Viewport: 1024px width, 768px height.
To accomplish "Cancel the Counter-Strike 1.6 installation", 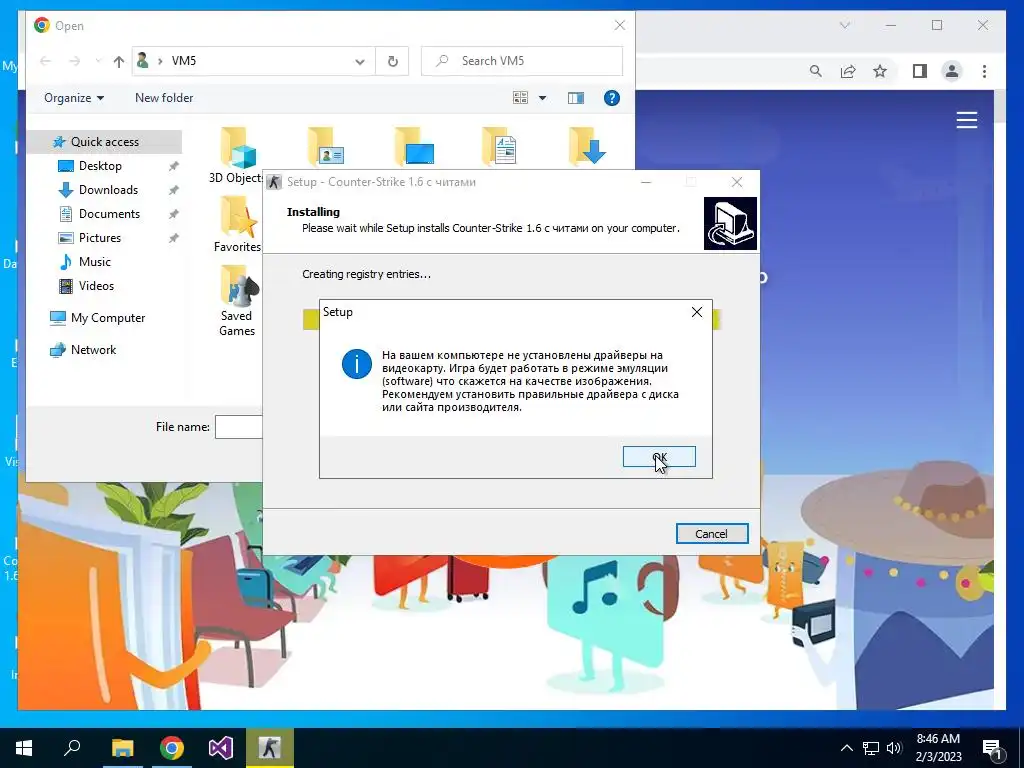I will point(712,534).
